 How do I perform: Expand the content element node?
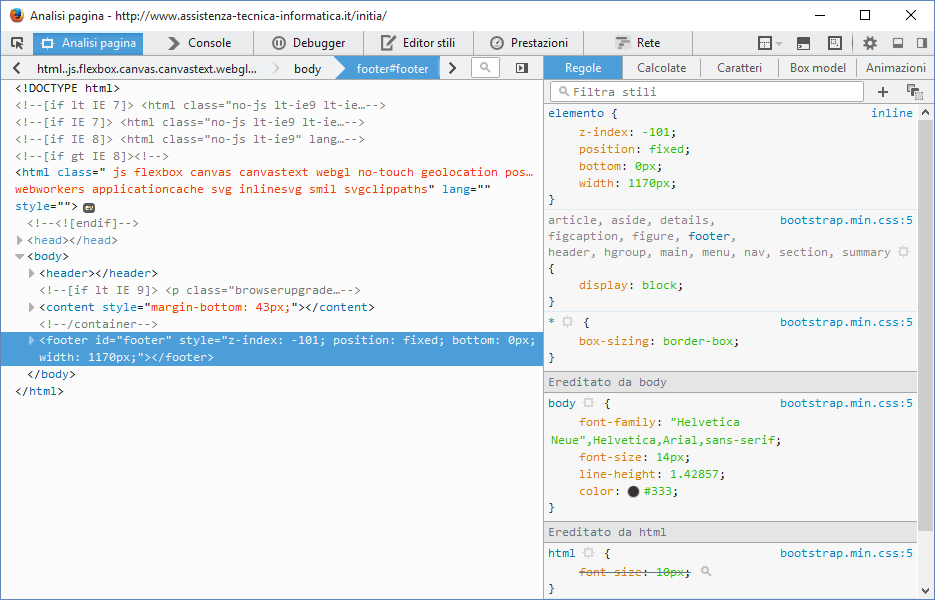pyautogui.click(x=32, y=307)
